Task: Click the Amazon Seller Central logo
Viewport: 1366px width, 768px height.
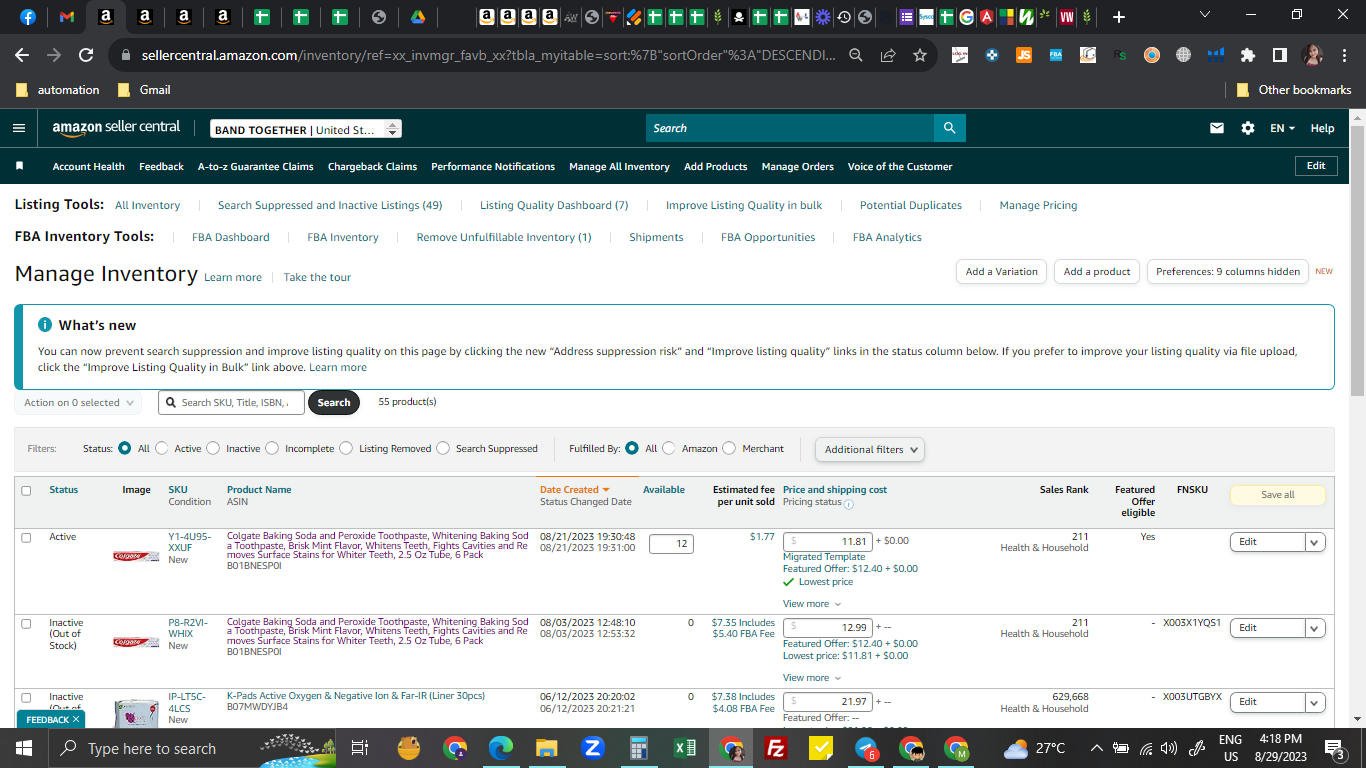Action: 116,127
